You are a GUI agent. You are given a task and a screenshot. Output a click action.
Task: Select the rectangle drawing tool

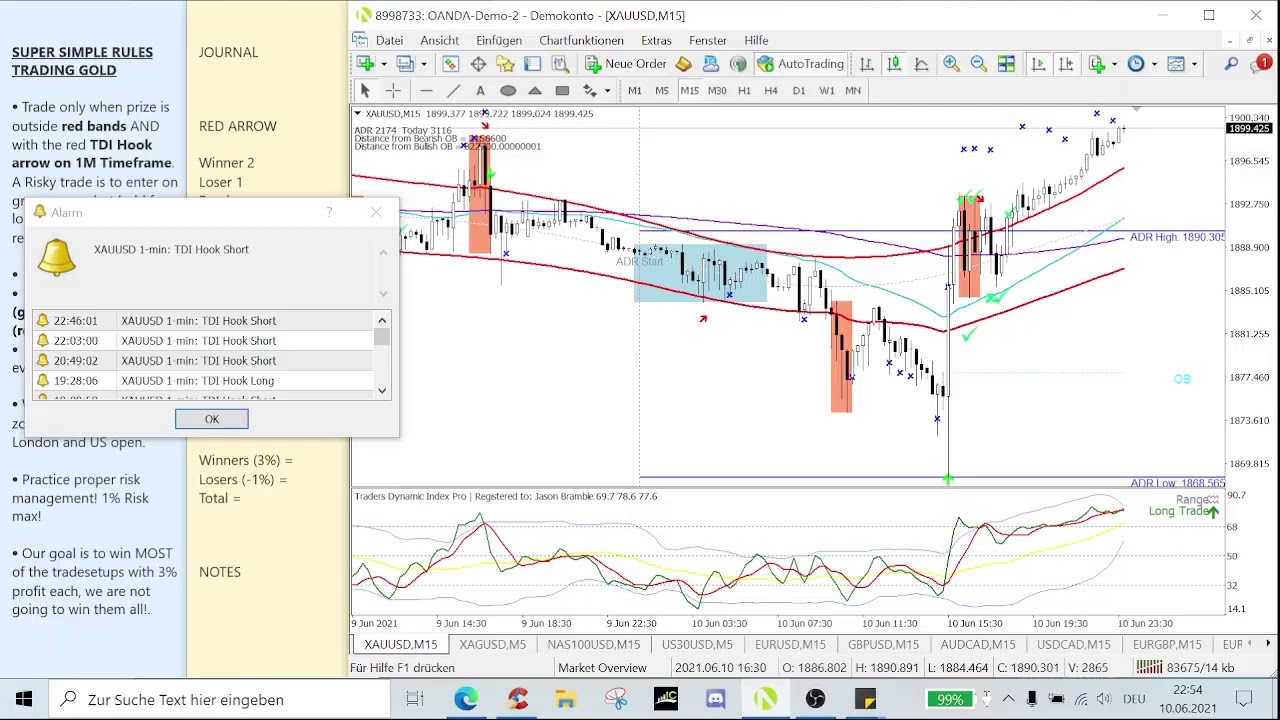(x=562, y=91)
